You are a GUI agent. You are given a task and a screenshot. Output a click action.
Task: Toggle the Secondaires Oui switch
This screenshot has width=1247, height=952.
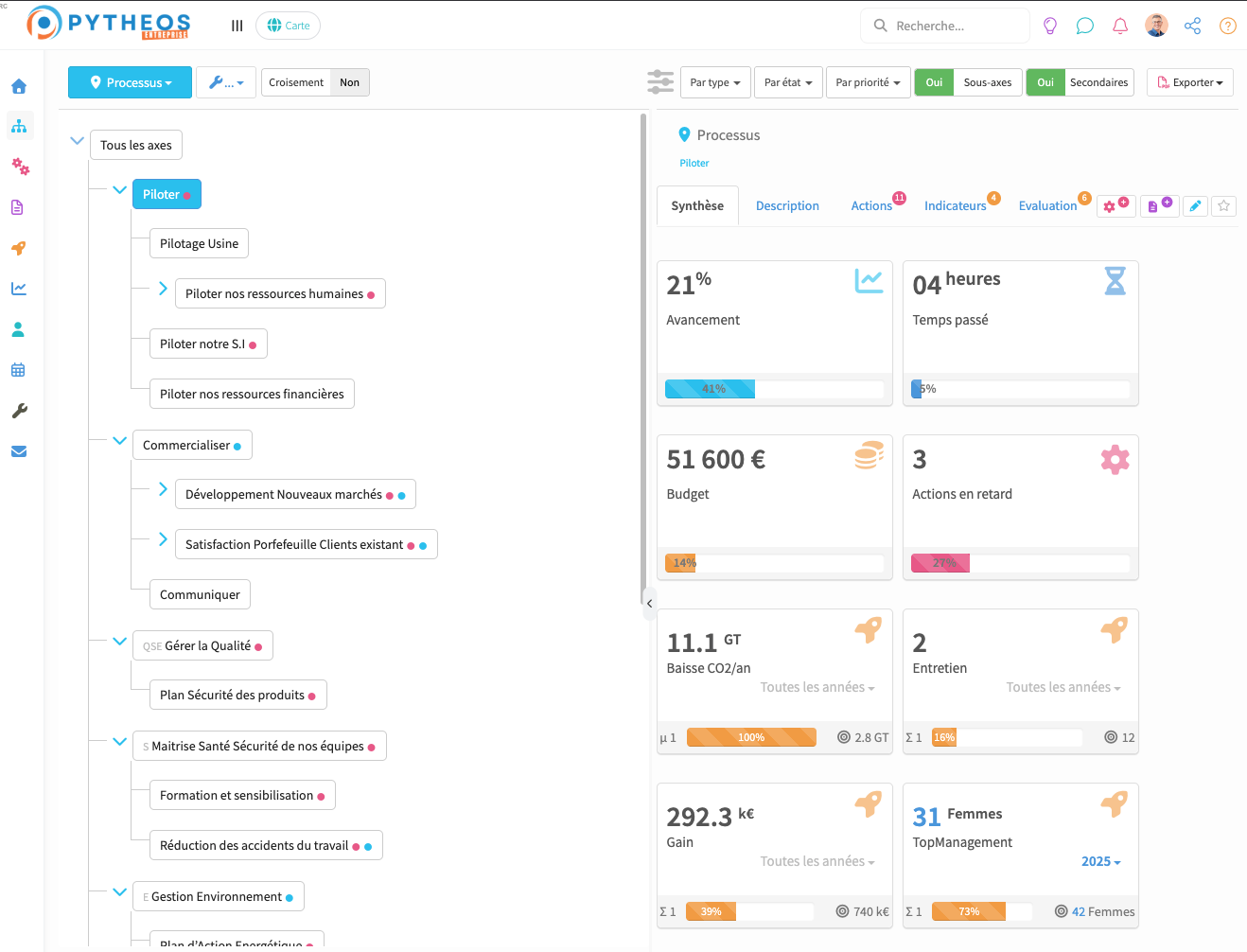[x=1045, y=82]
